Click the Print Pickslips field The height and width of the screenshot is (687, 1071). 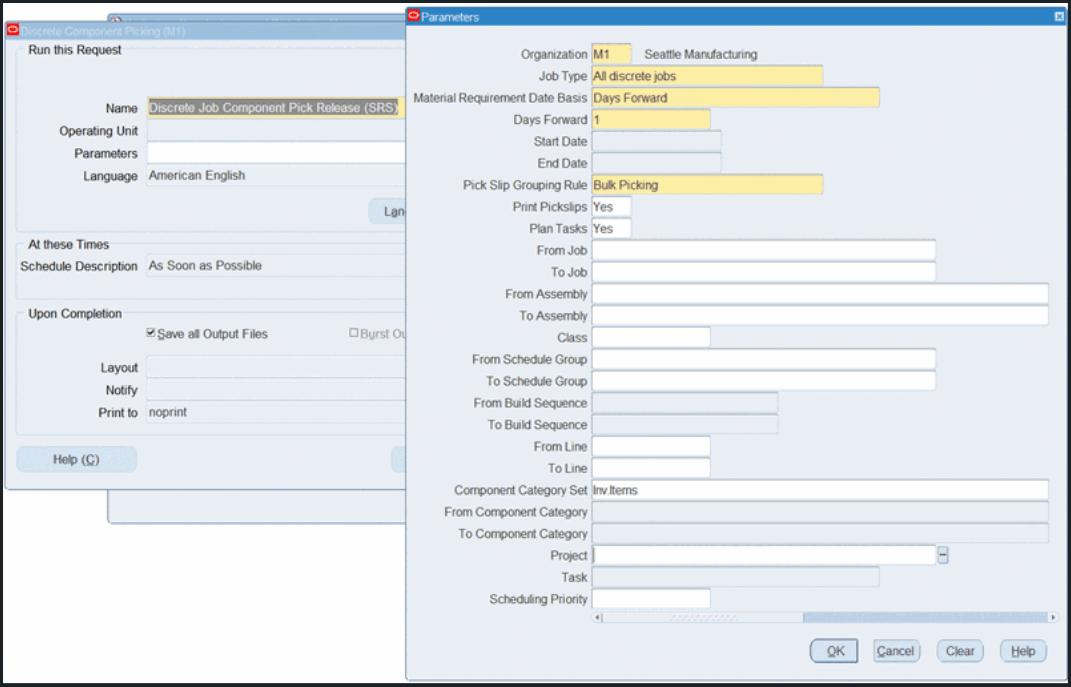(611, 206)
